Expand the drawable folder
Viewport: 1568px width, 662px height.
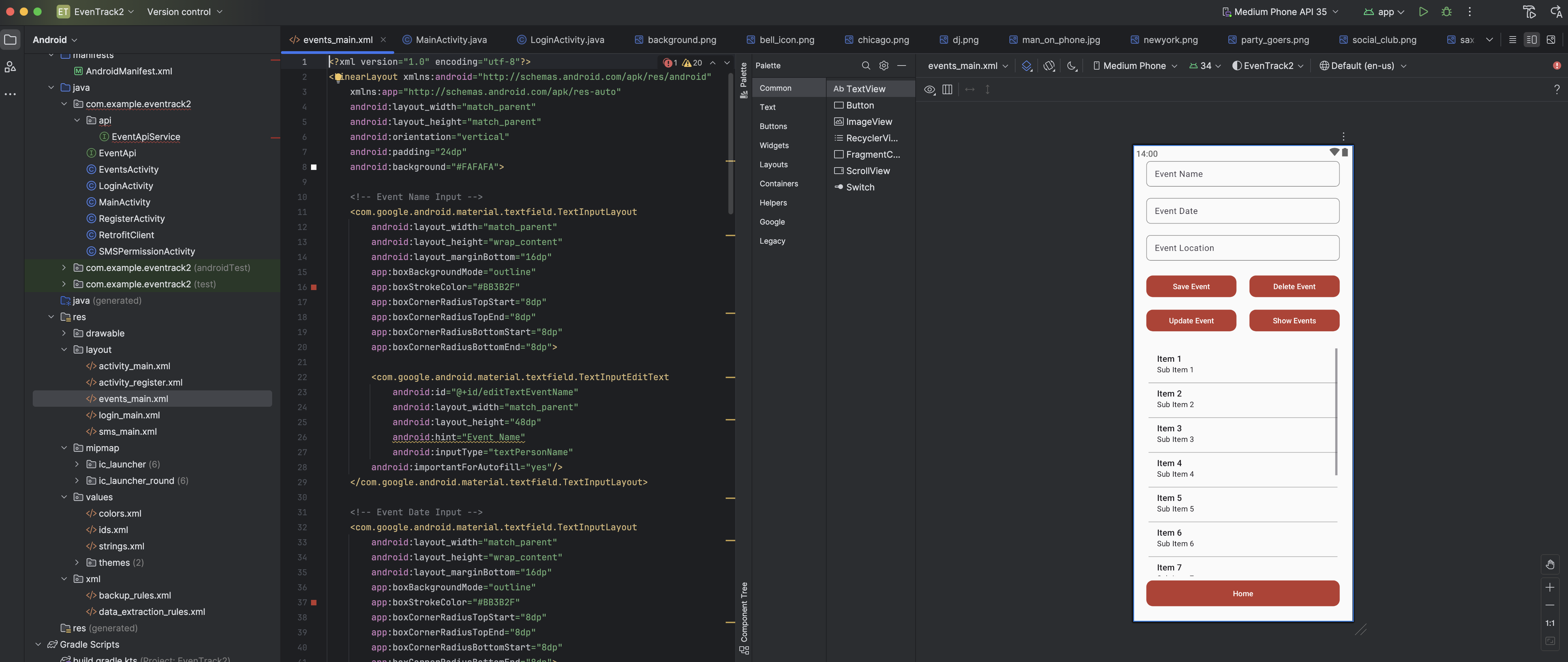tap(64, 333)
